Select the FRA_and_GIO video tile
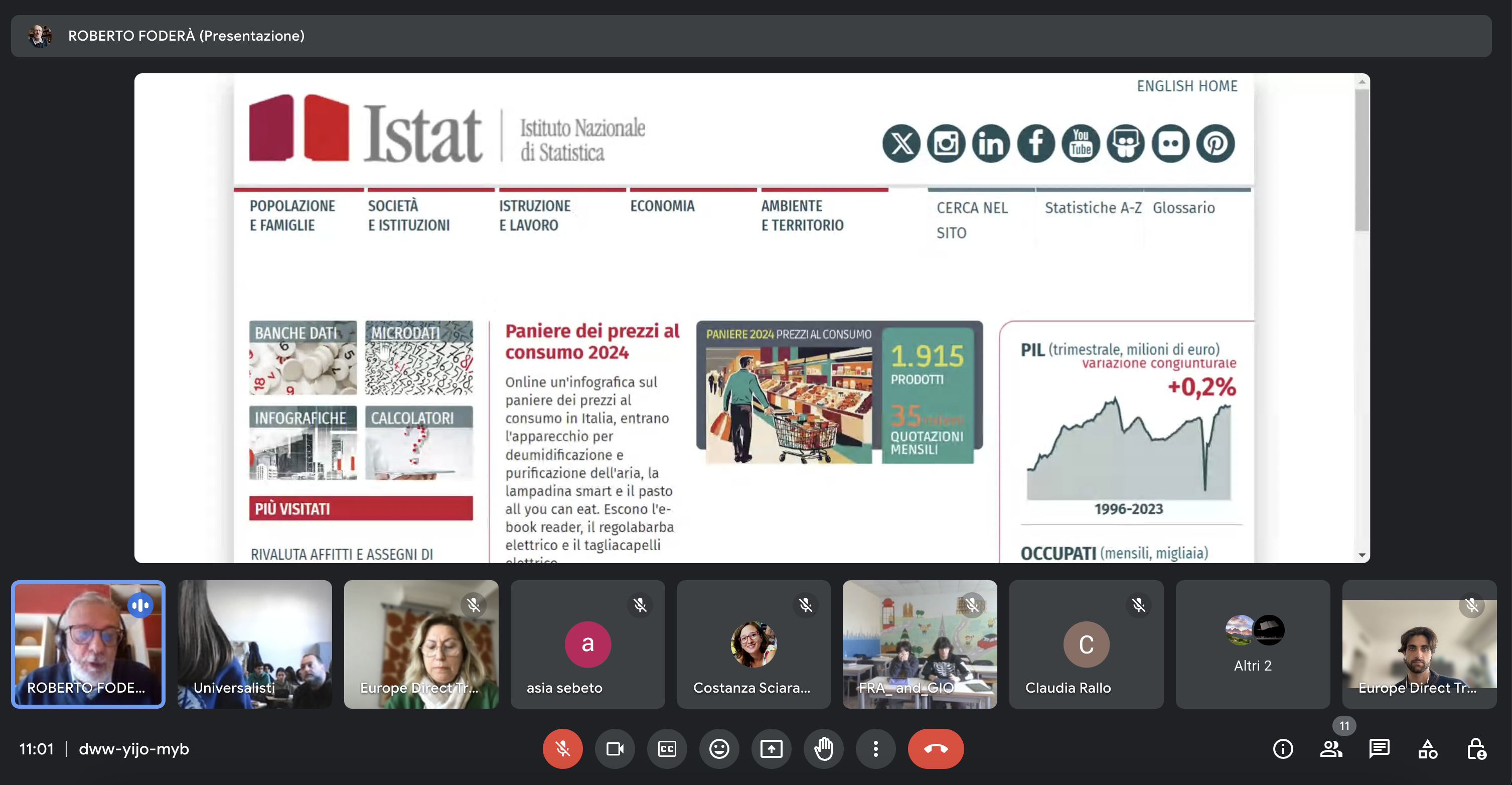This screenshot has width=1512, height=785. pyautogui.click(x=920, y=644)
